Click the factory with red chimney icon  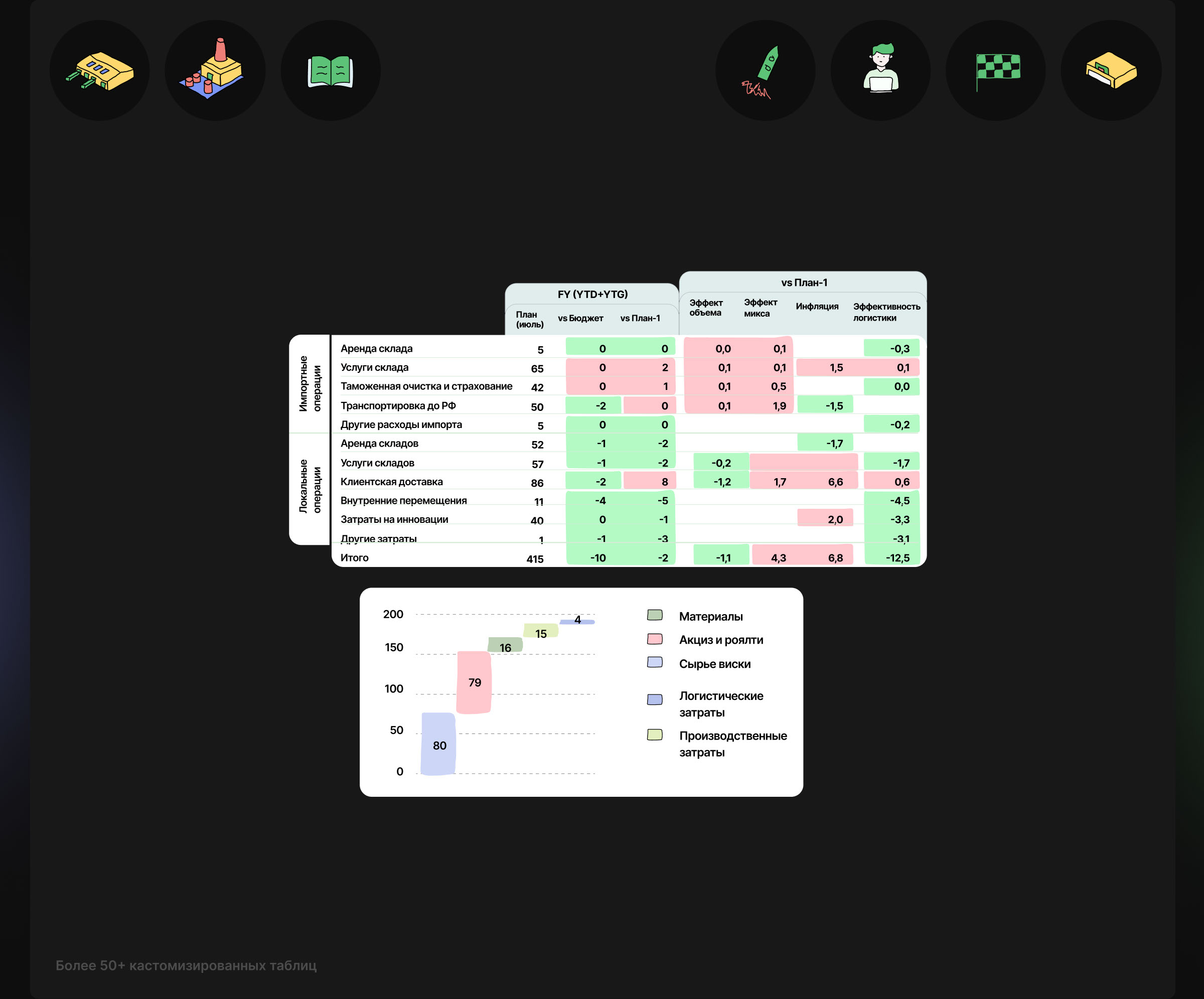coord(214,71)
